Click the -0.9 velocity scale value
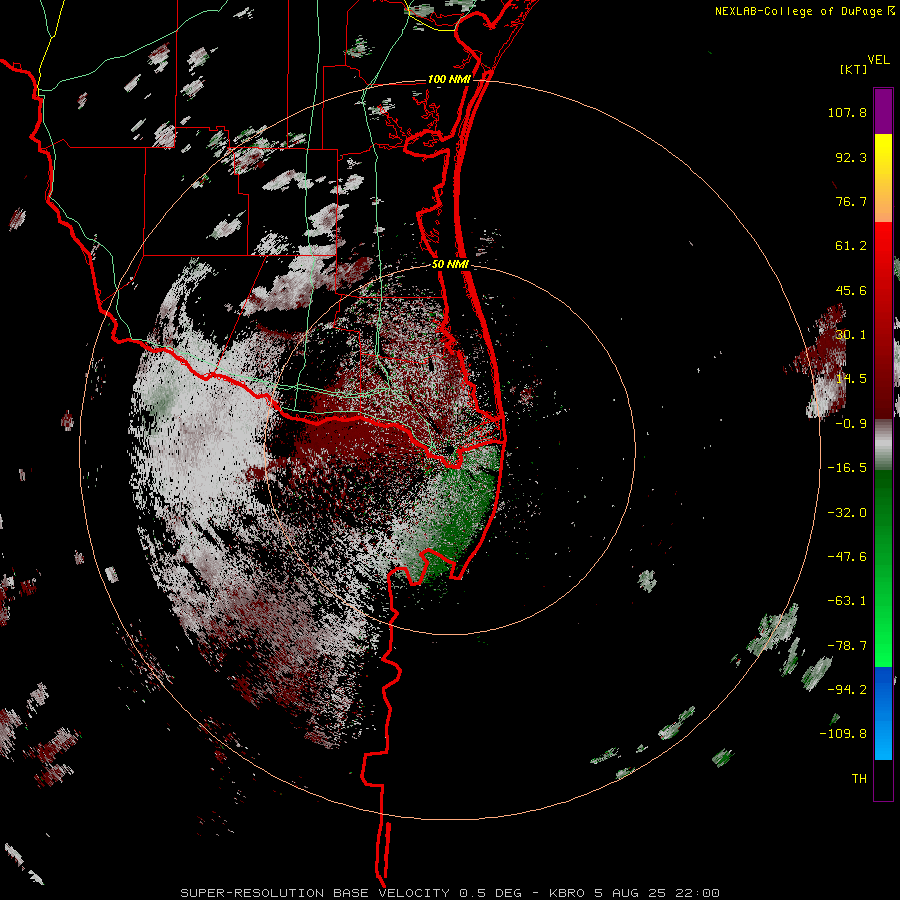 [851, 424]
